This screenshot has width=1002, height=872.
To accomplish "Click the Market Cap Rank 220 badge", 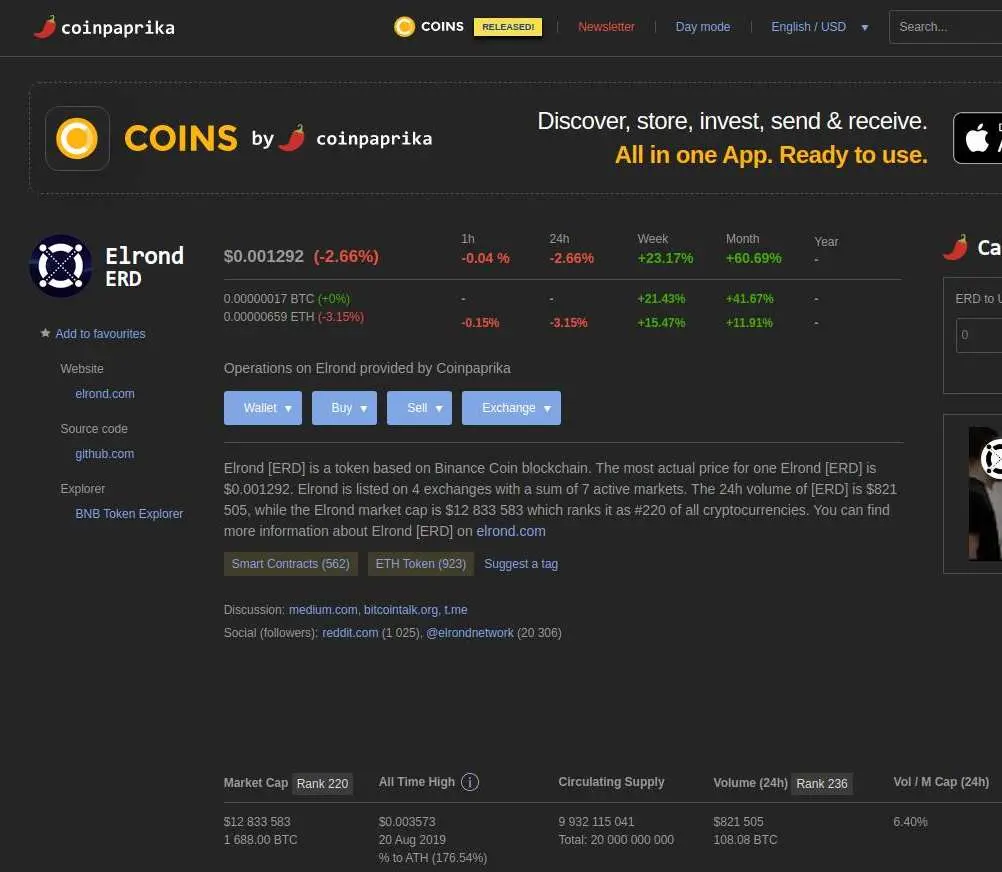I will coord(322,783).
